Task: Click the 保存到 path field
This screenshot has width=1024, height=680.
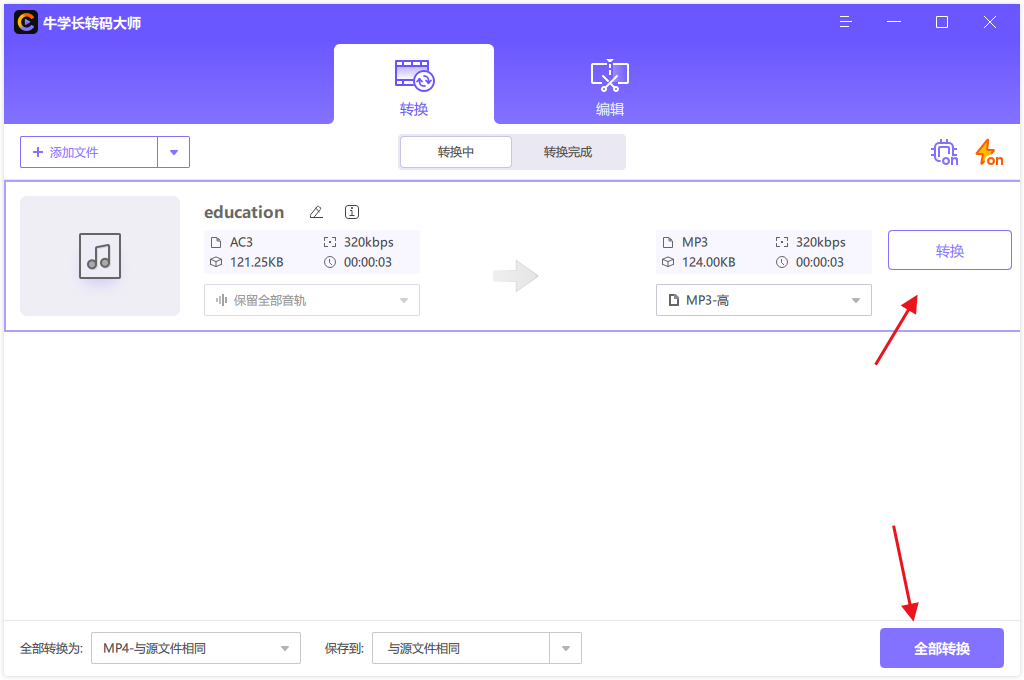Action: pos(461,649)
